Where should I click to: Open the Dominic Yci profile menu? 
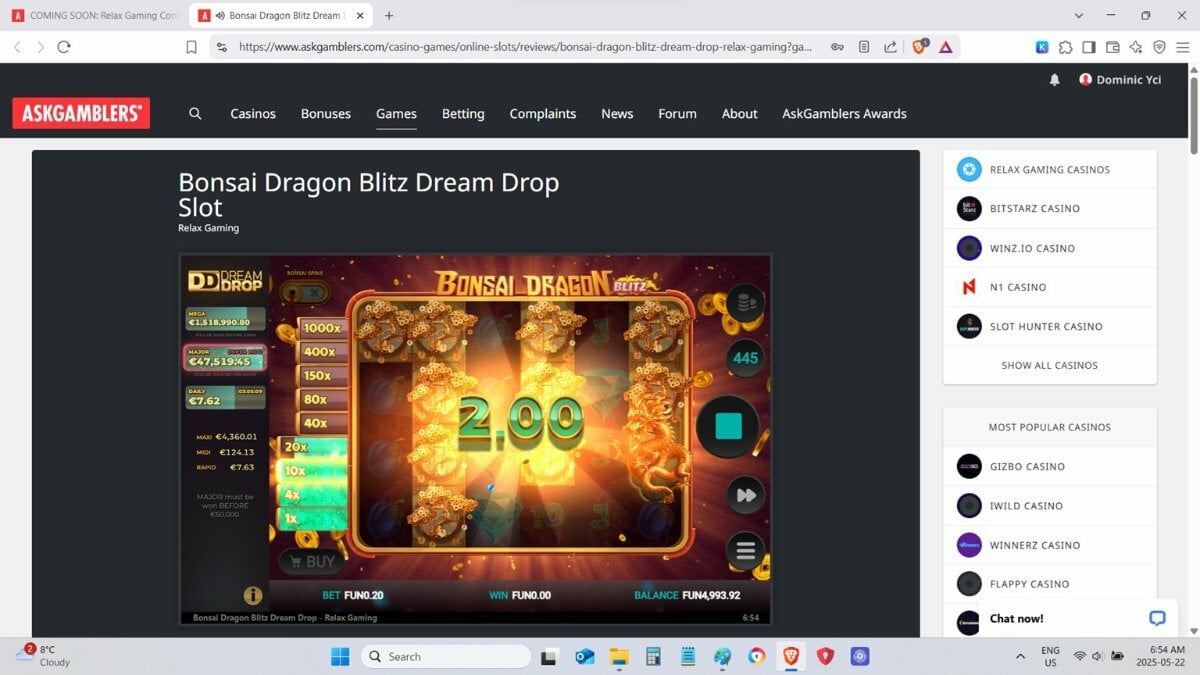(1120, 80)
